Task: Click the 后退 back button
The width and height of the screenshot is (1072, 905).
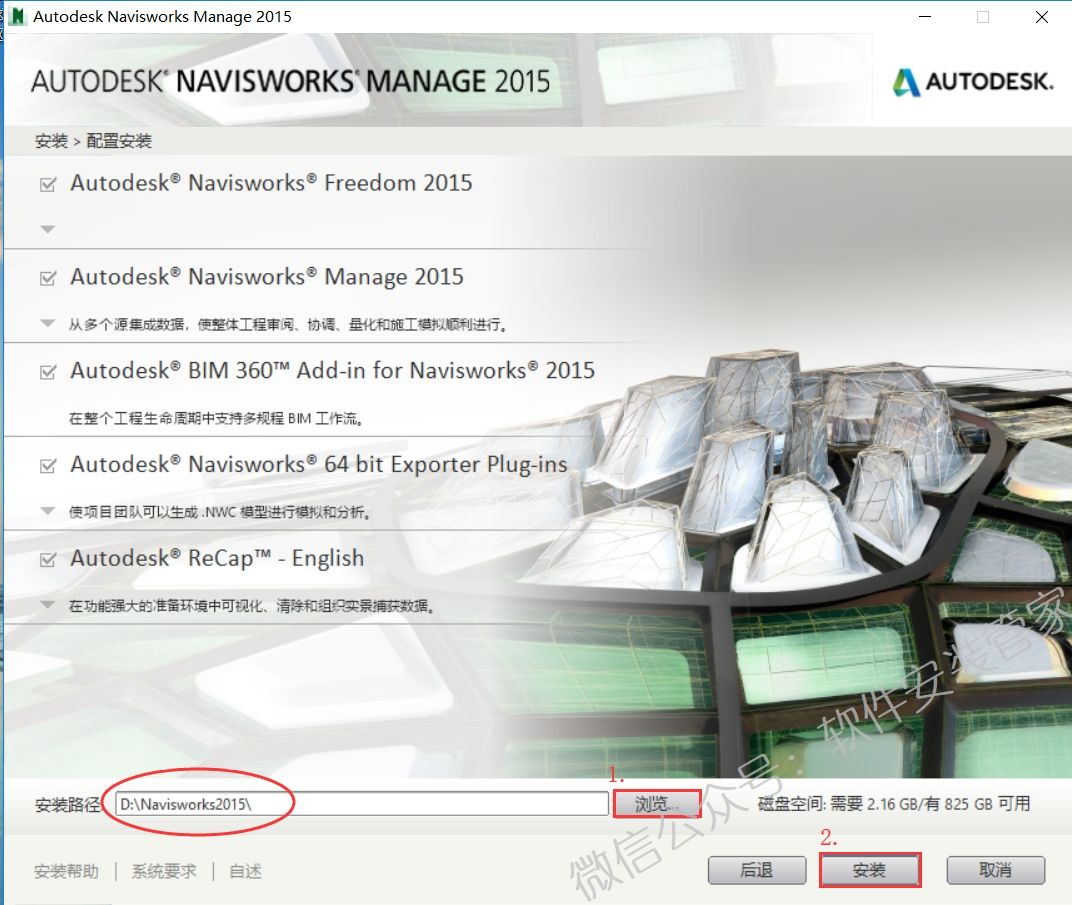Action: (756, 870)
